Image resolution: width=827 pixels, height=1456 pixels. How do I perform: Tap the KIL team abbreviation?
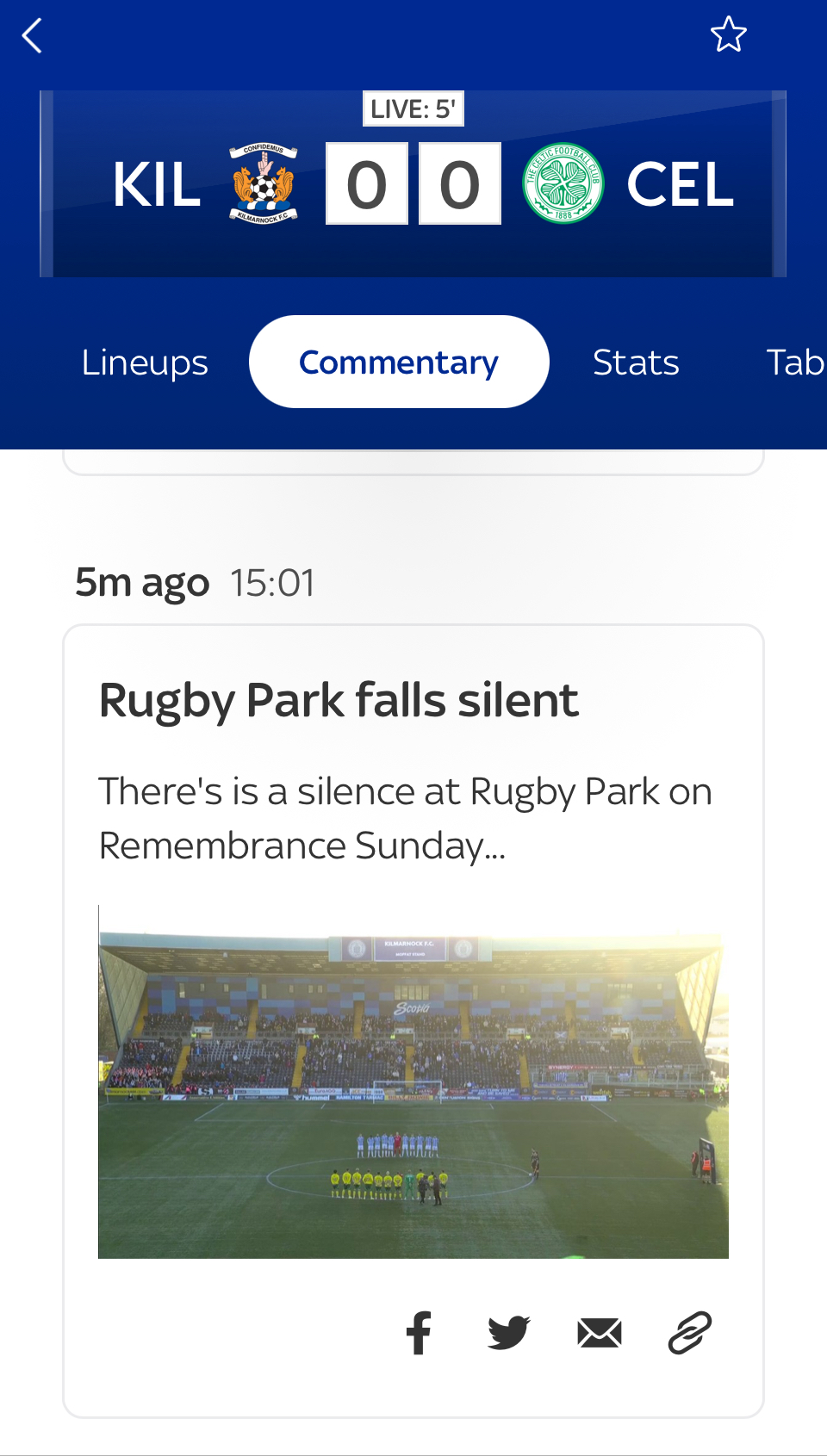tap(157, 184)
